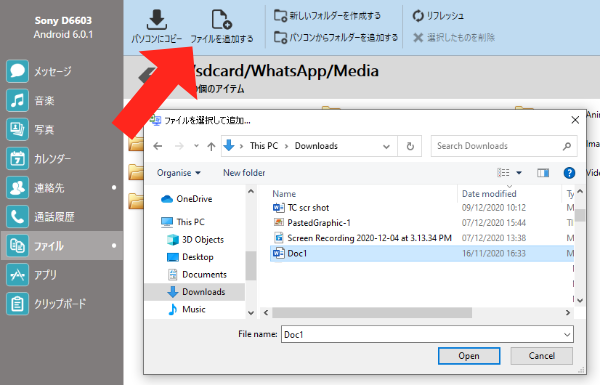Image resolution: width=600 pixels, height=385 pixels.
Task: Open Call History (通話履歴) in the sidebar
Action: 61,217
